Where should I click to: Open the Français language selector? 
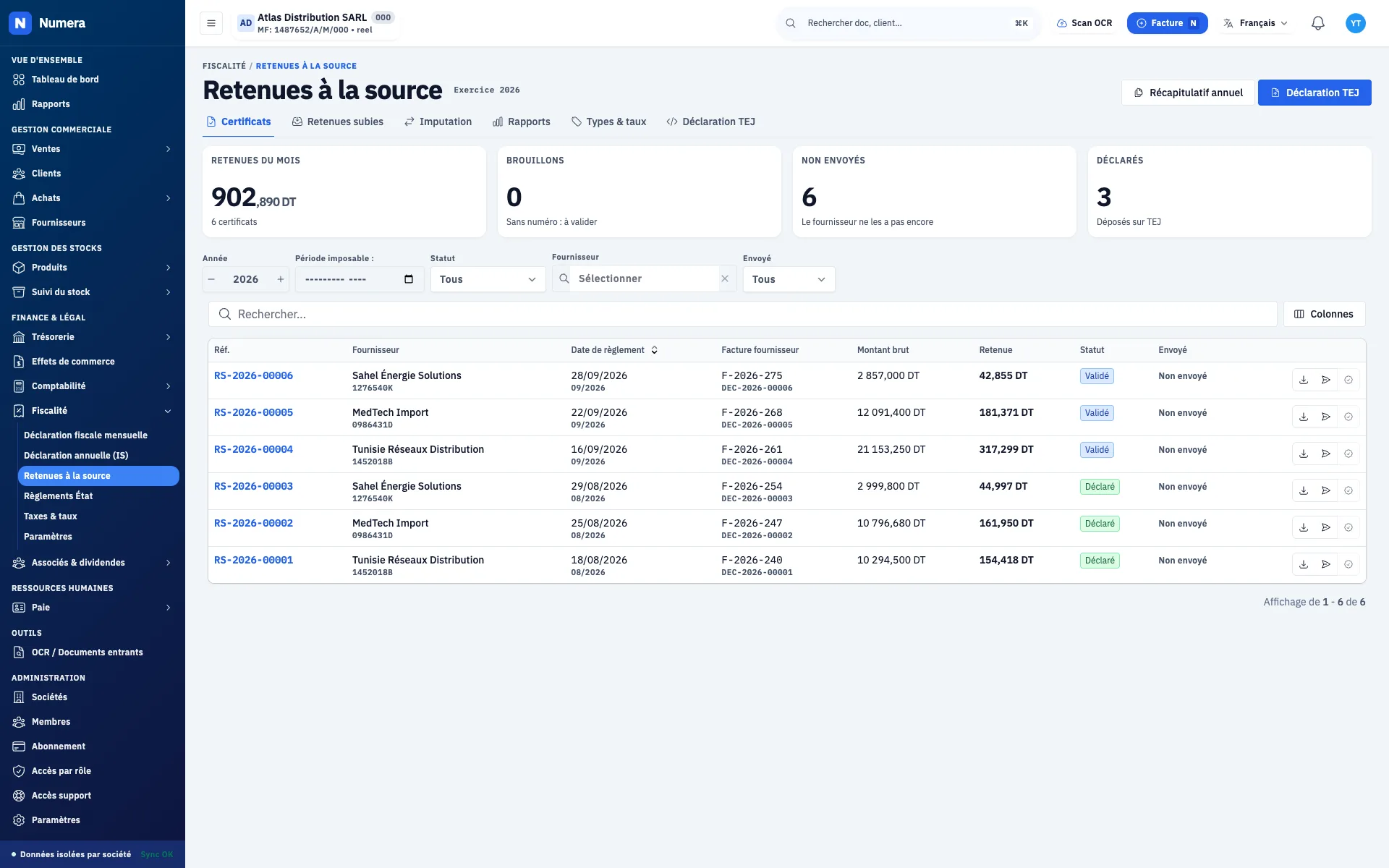[x=1256, y=23]
